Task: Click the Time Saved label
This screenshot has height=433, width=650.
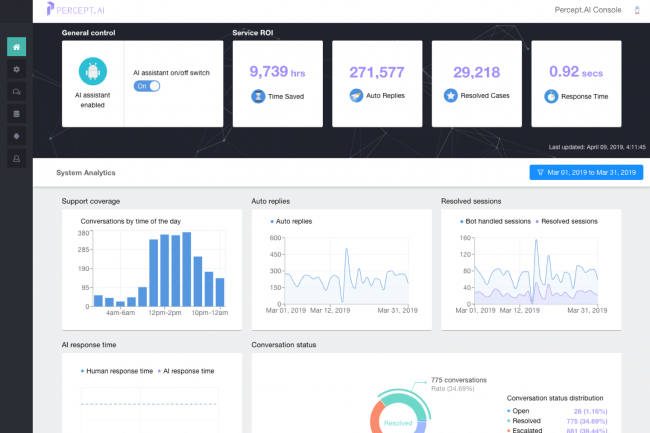Action: [286, 96]
